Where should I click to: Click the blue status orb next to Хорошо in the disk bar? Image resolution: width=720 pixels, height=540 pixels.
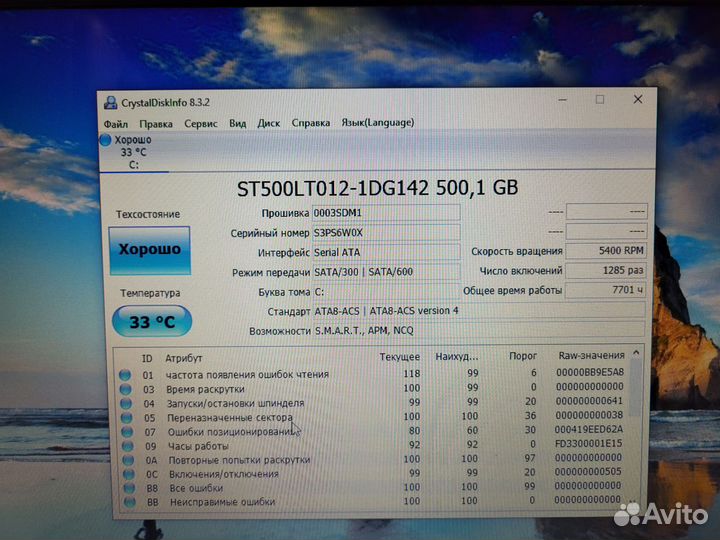tap(106, 140)
